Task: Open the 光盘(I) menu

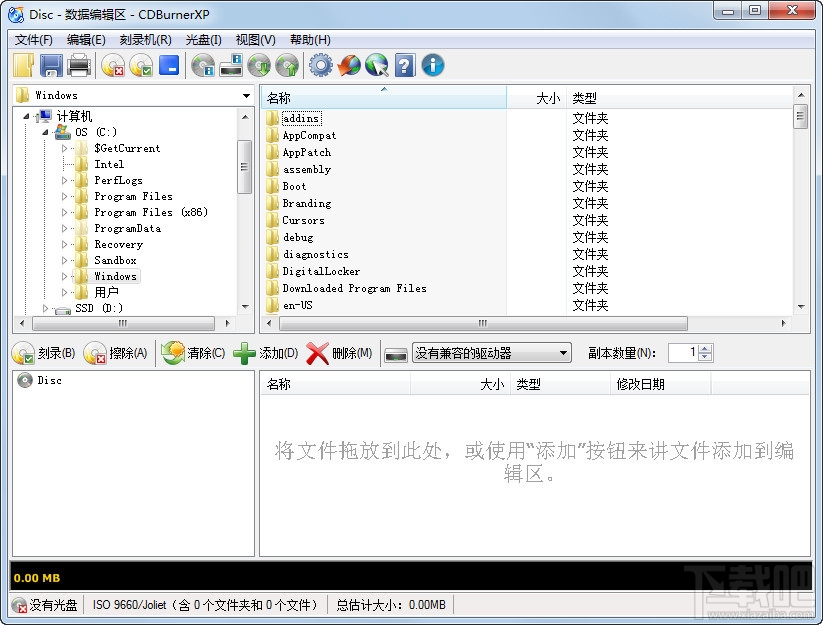Action: 204,40
